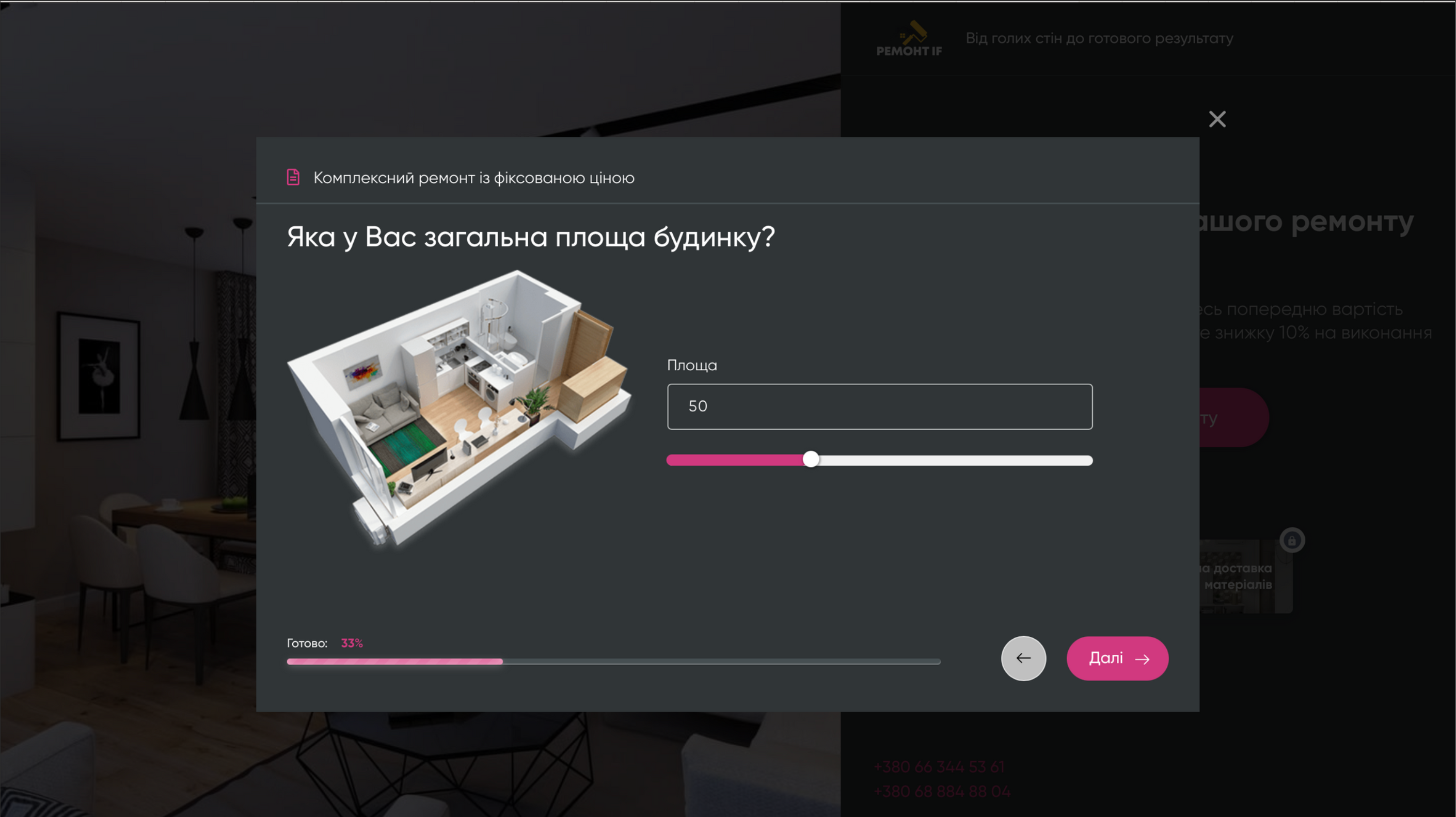Go back using the left arrow button
1456x817 pixels.
tap(1023, 658)
